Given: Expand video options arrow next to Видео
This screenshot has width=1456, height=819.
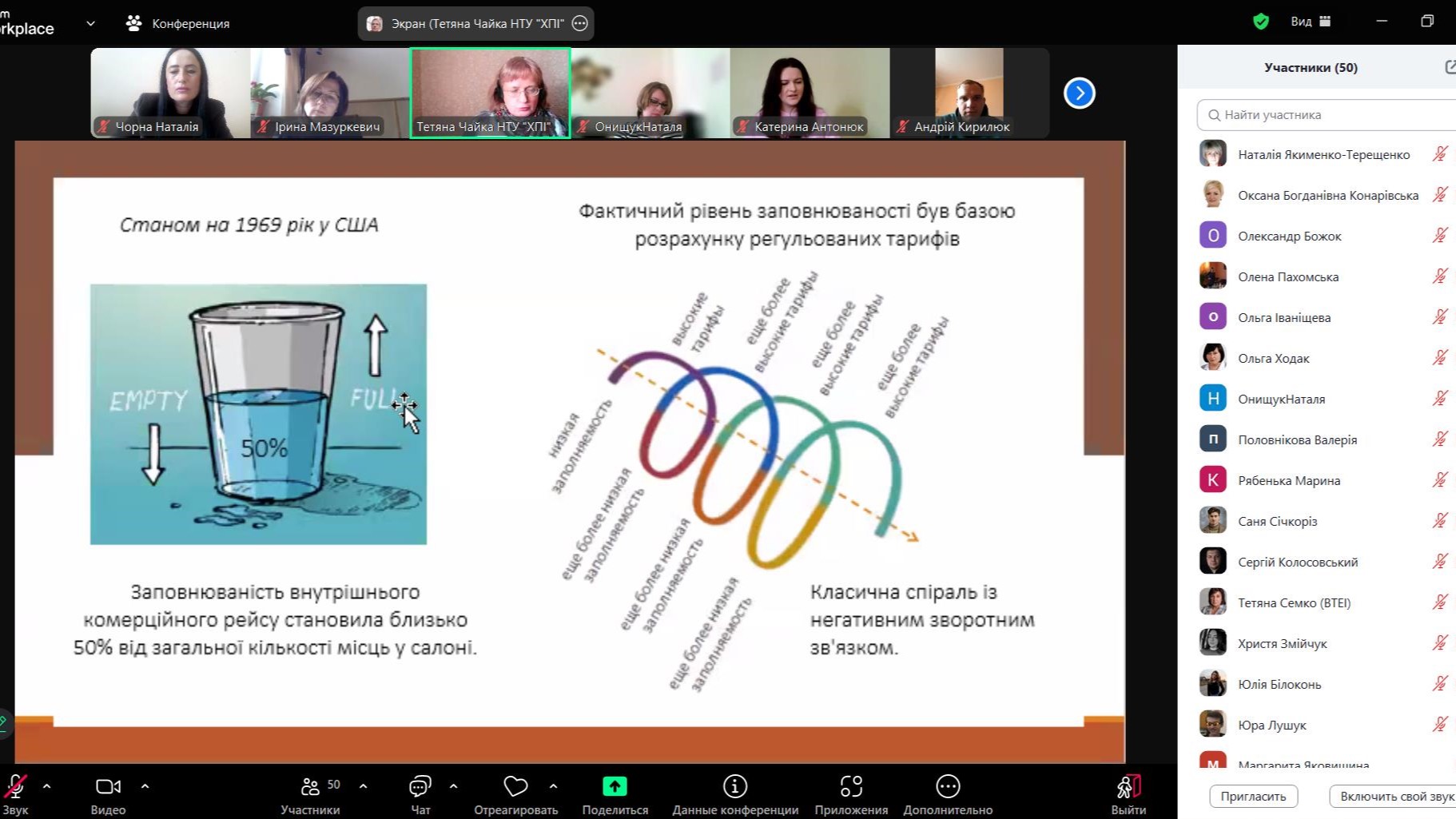Looking at the screenshot, I should click(x=145, y=786).
